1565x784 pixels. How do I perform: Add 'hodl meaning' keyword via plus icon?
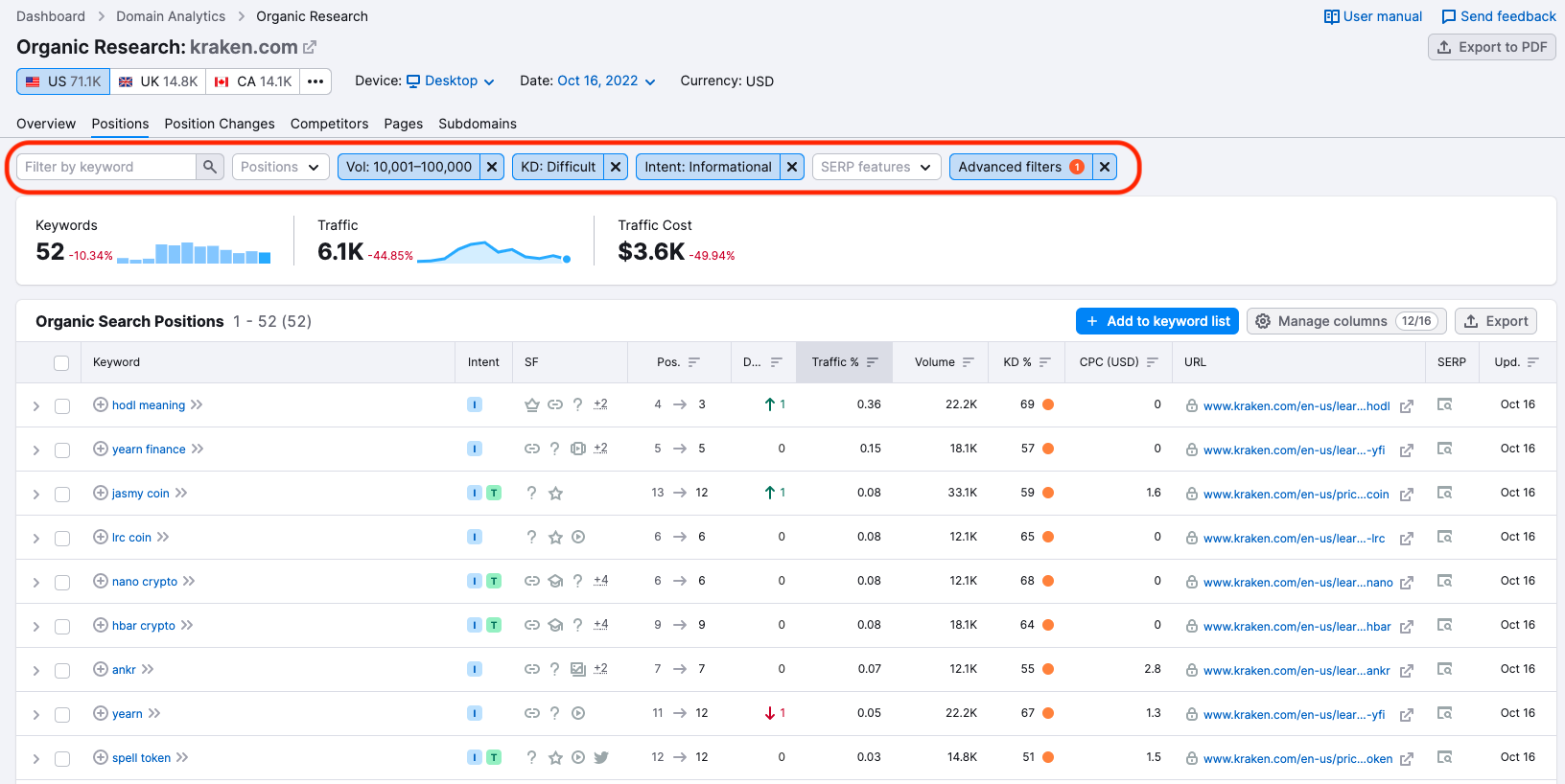[x=100, y=404]
